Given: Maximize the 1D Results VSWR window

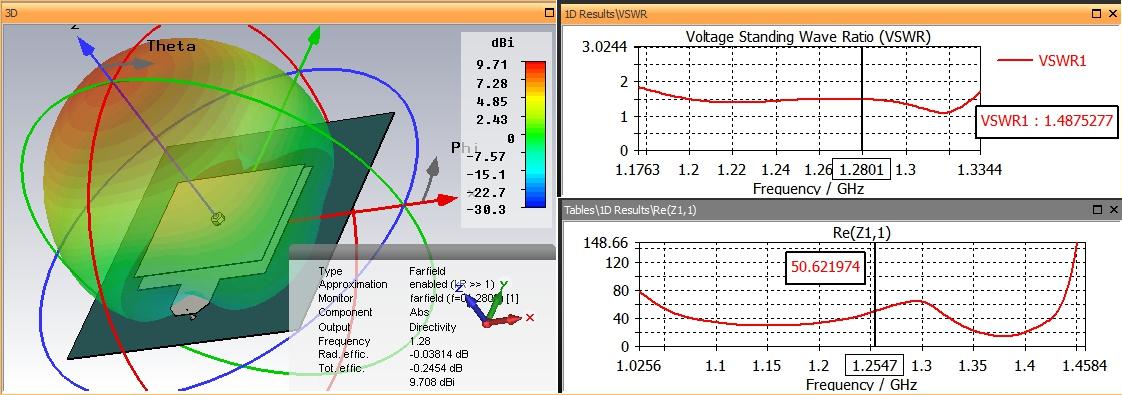Looking at the screenshot, I should click(x=1097, y=13).
